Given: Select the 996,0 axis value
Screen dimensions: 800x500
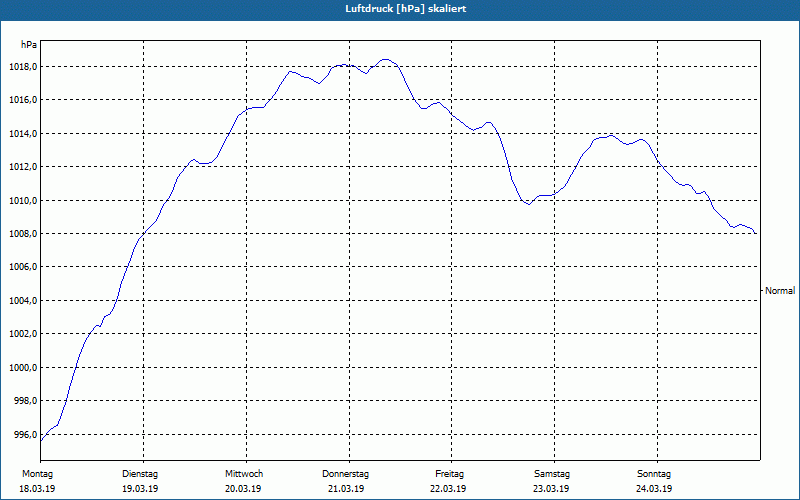Looking at the screenshot, I should [25, 435].
